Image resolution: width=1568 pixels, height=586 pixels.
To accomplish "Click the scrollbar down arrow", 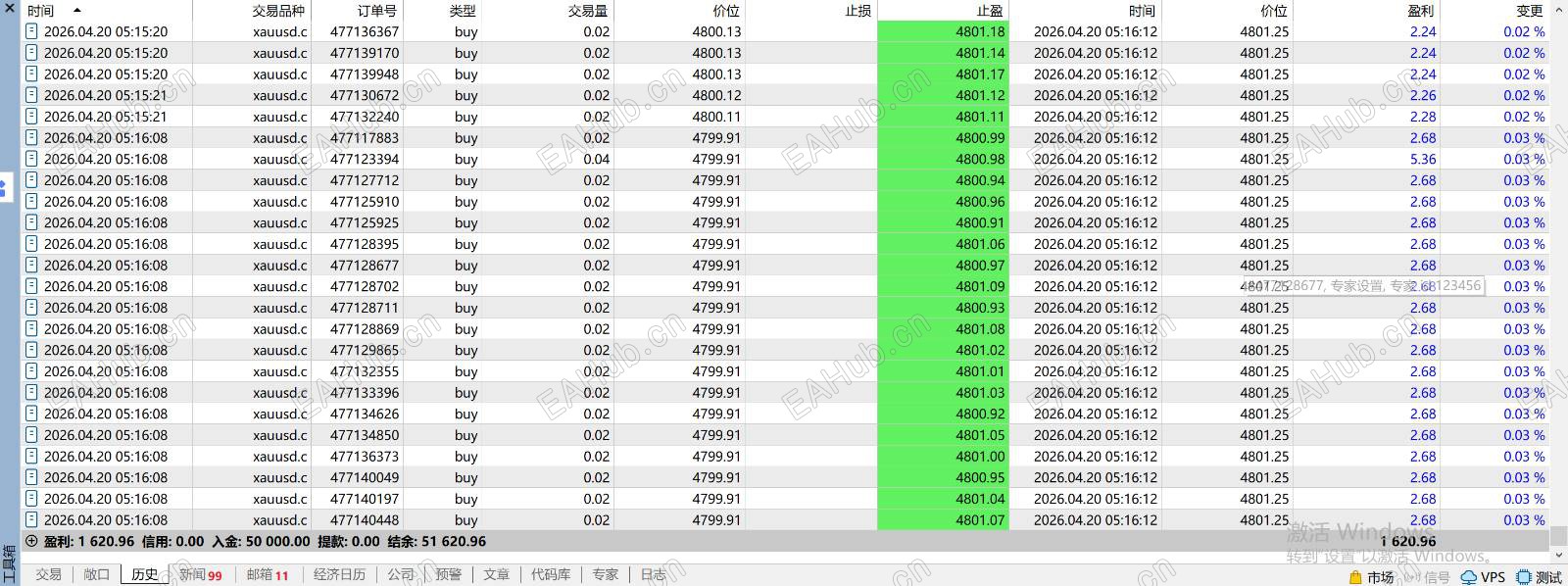I will click(1558, 554).
